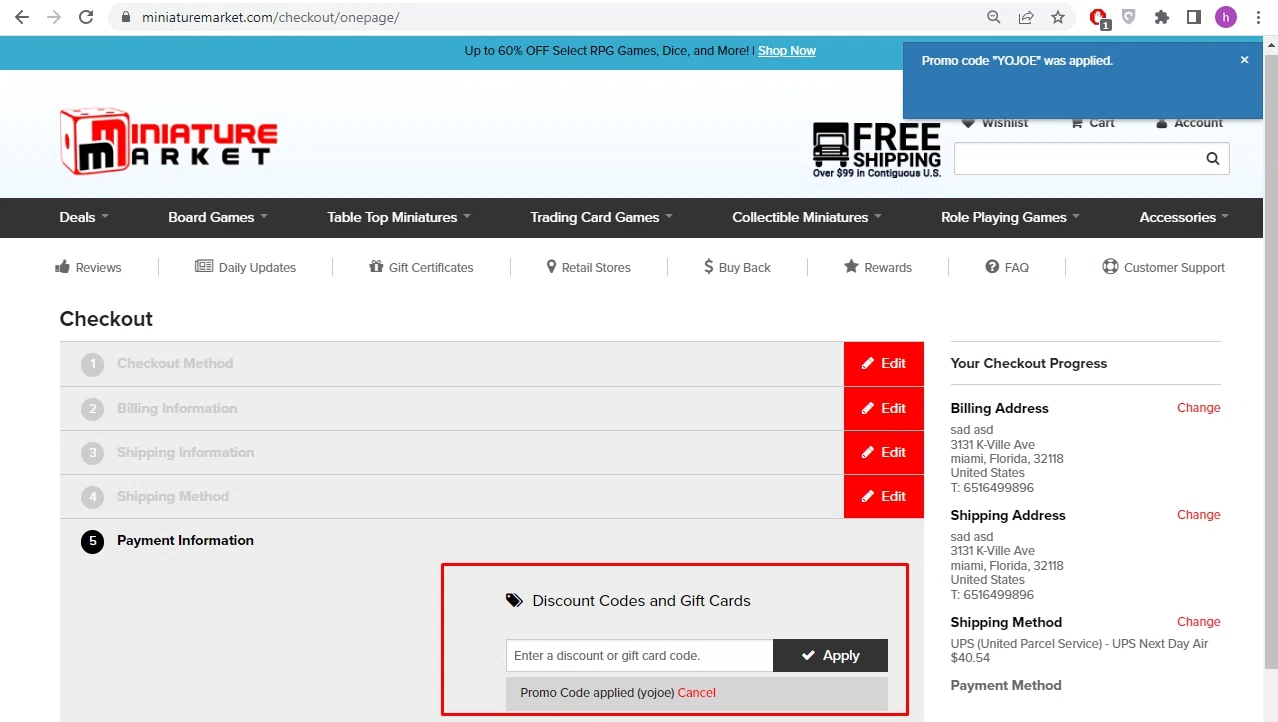1278x722 pixels.
Task: Edit the Shipping Information step
Action: pyautogui.click(x=884, y=452)
